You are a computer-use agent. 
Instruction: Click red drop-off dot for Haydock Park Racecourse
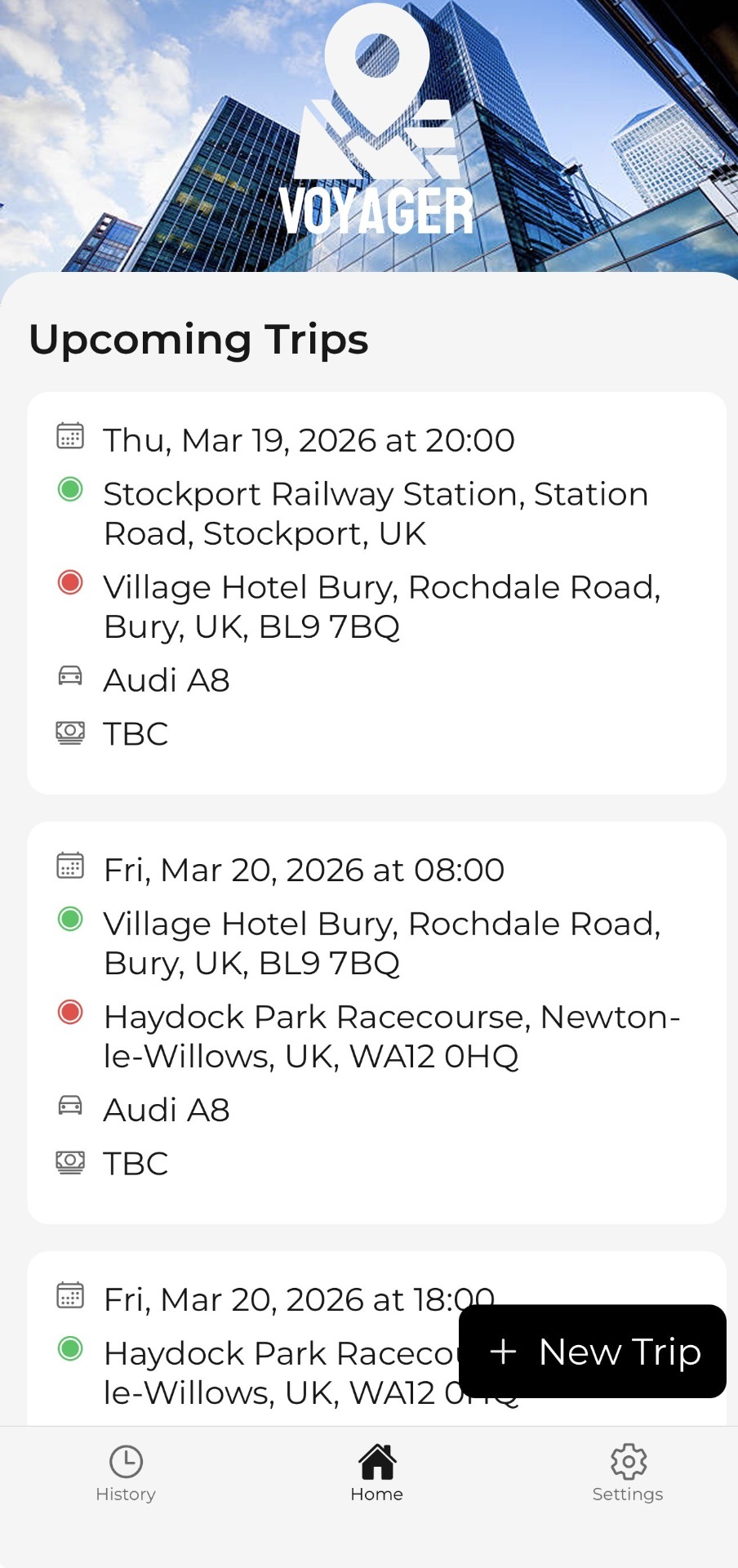70,1012
